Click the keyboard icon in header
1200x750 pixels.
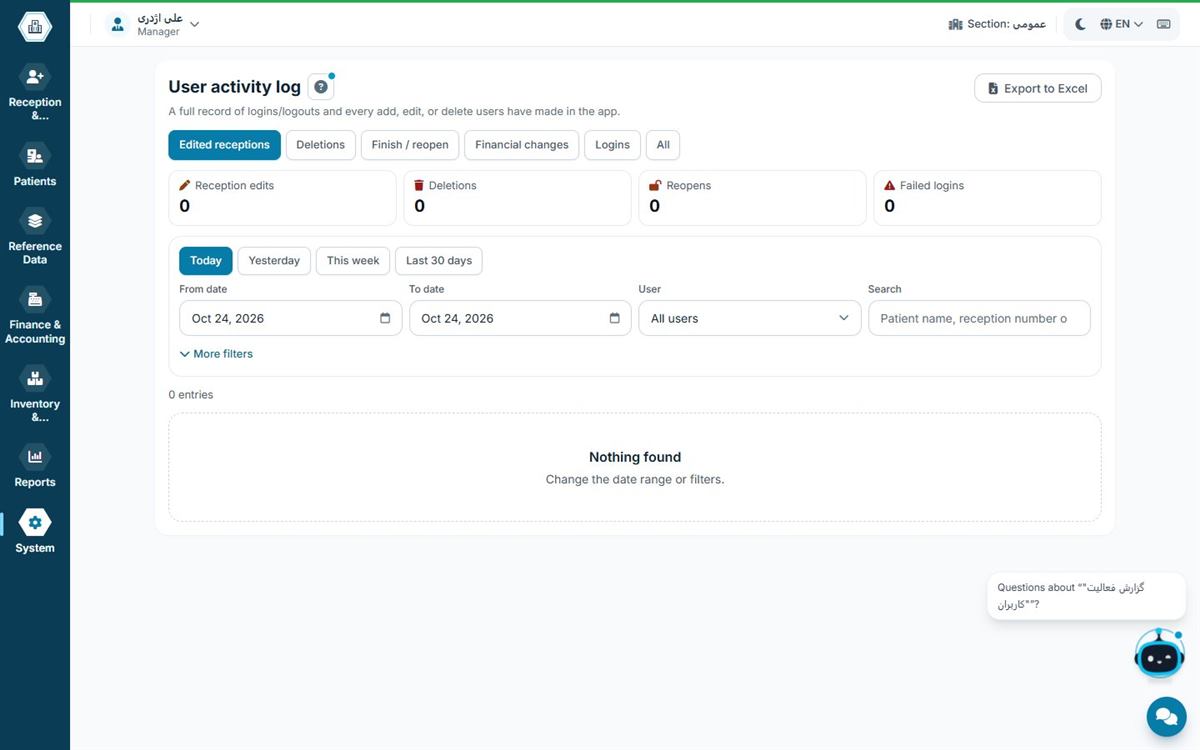pyautogui.click(x=1164, y=24)
